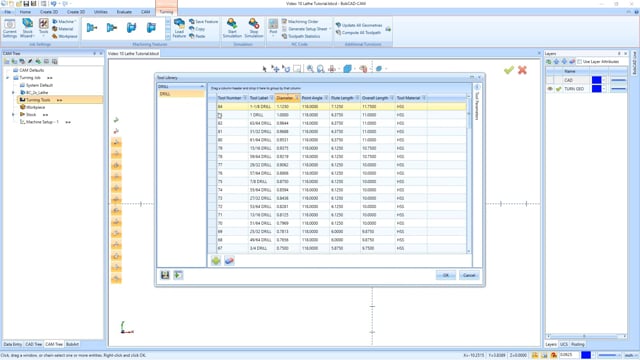
Task: Switch to the Turning ribbon tab
Action: (x=166, y=12)
